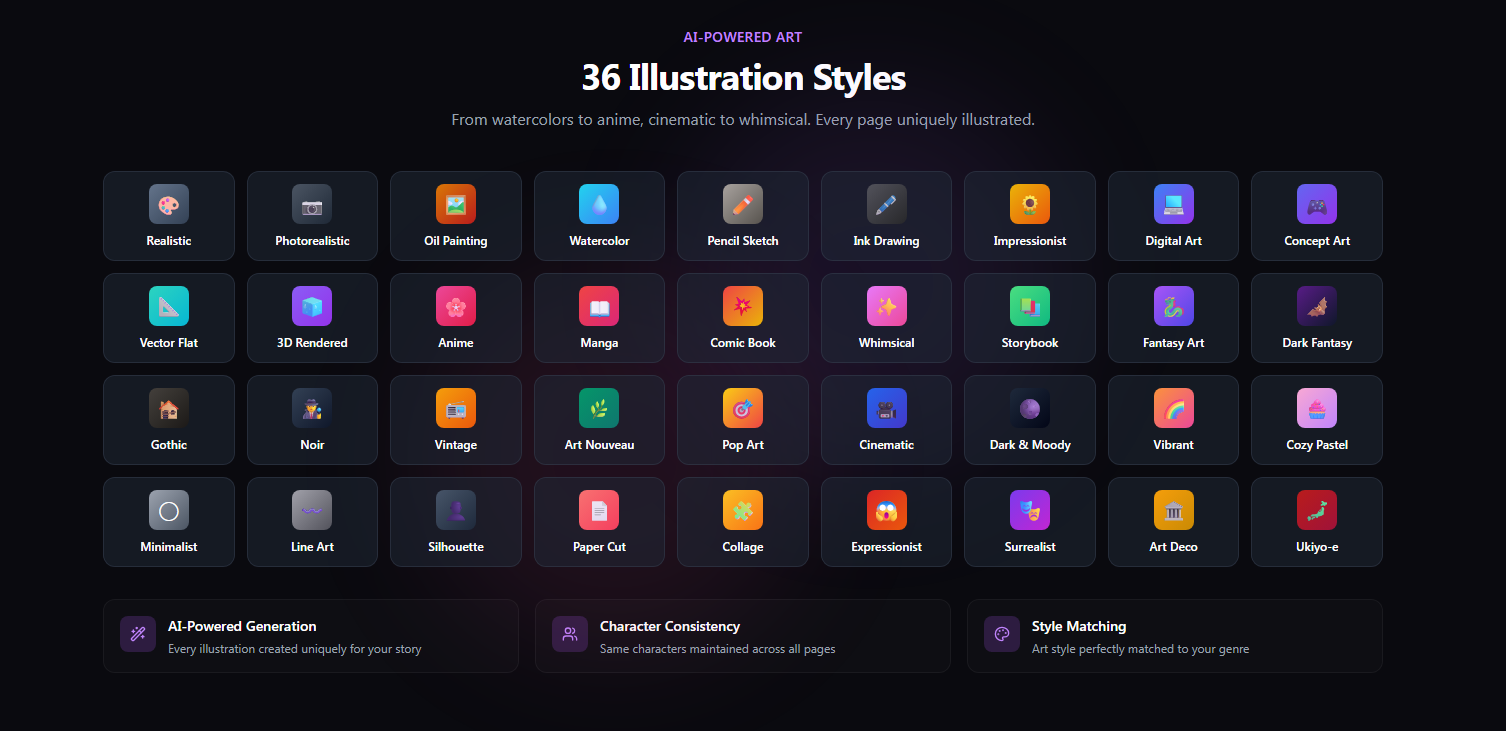The image size is (1506, 731).
Task: Select the Watercolor style droplet icon
Action: point(599,204)
